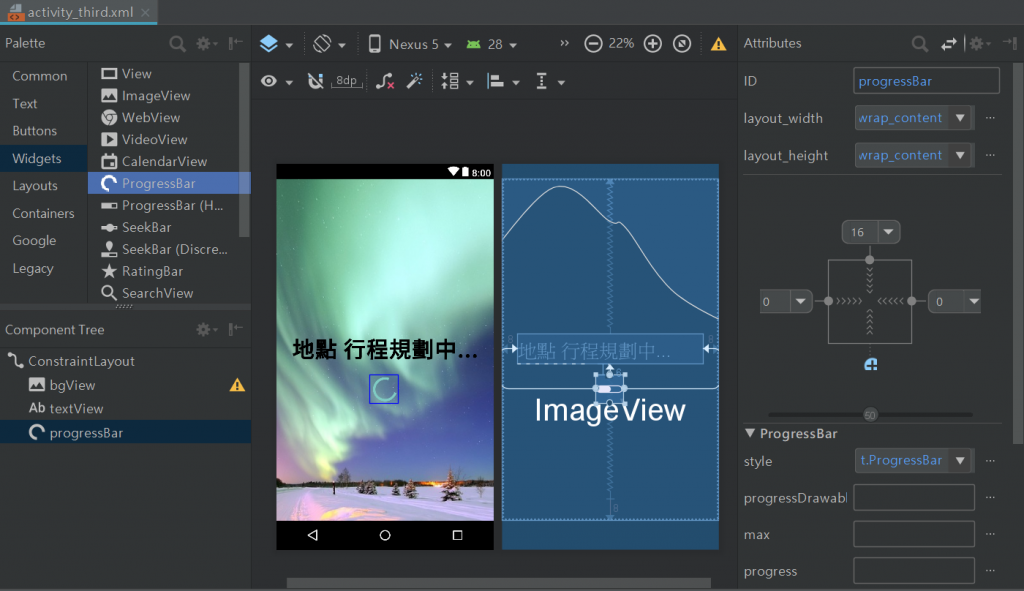The height and width of the screenshot is (591, 1024).
Task: Select bgView in component tree
Action: (x=125, y=385)
